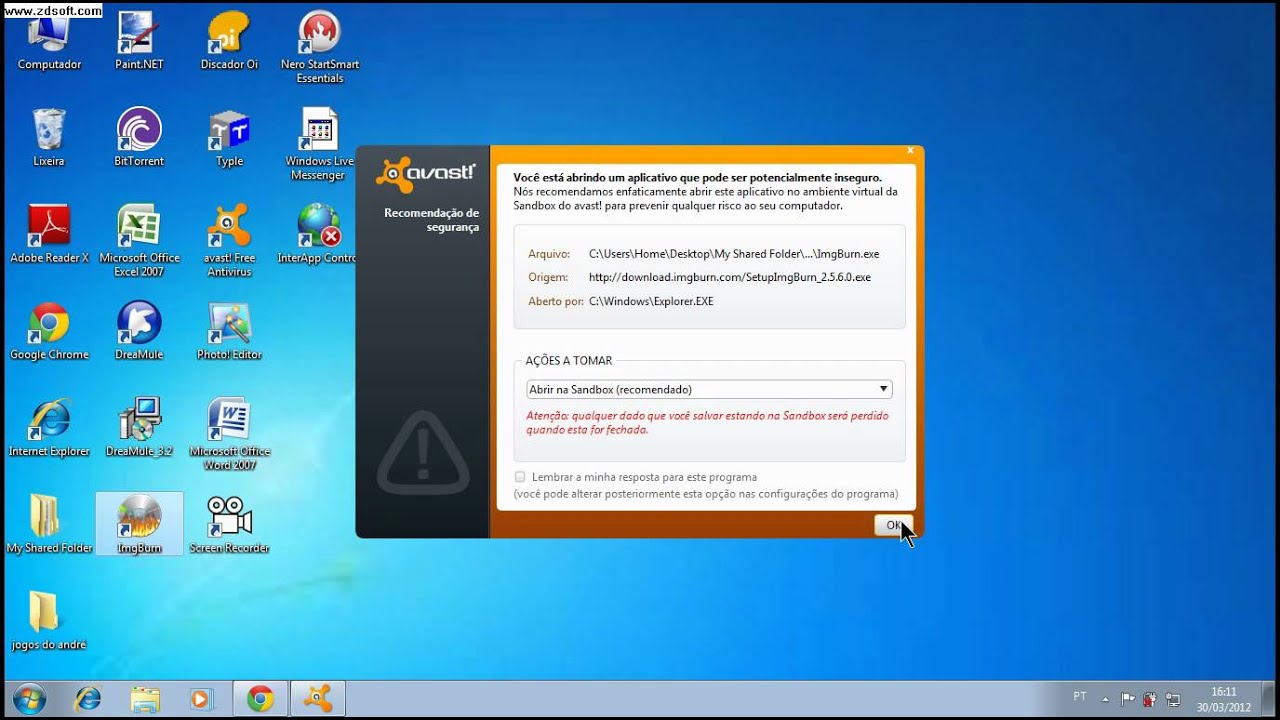Open Photo! Editor desktop shortcut
1280x720 pixels.
[229, 332]
